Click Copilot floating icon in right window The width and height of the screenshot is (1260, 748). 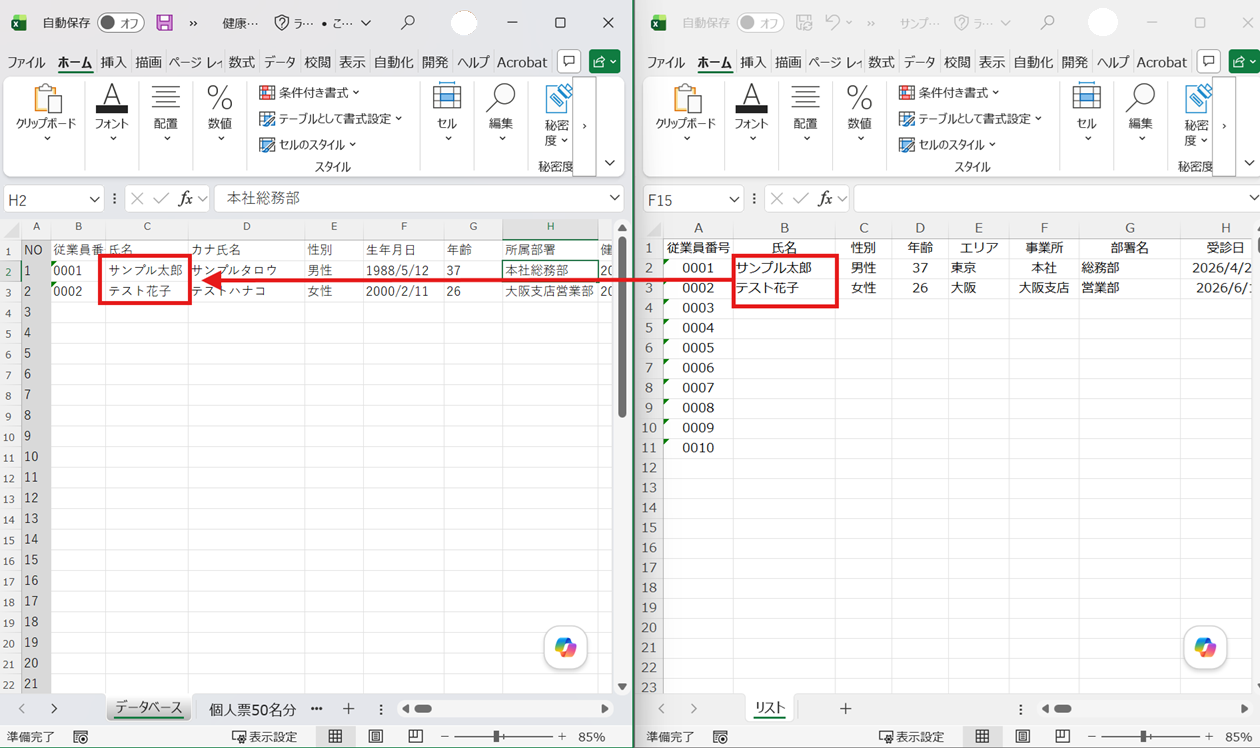coord(1206,648)
